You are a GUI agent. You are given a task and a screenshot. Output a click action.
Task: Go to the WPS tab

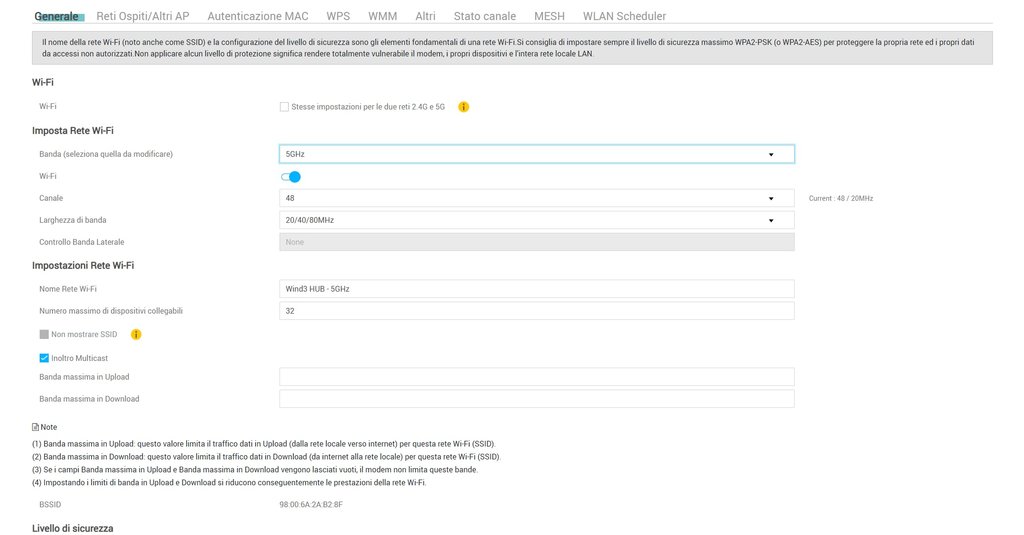(x=338, y=16)
